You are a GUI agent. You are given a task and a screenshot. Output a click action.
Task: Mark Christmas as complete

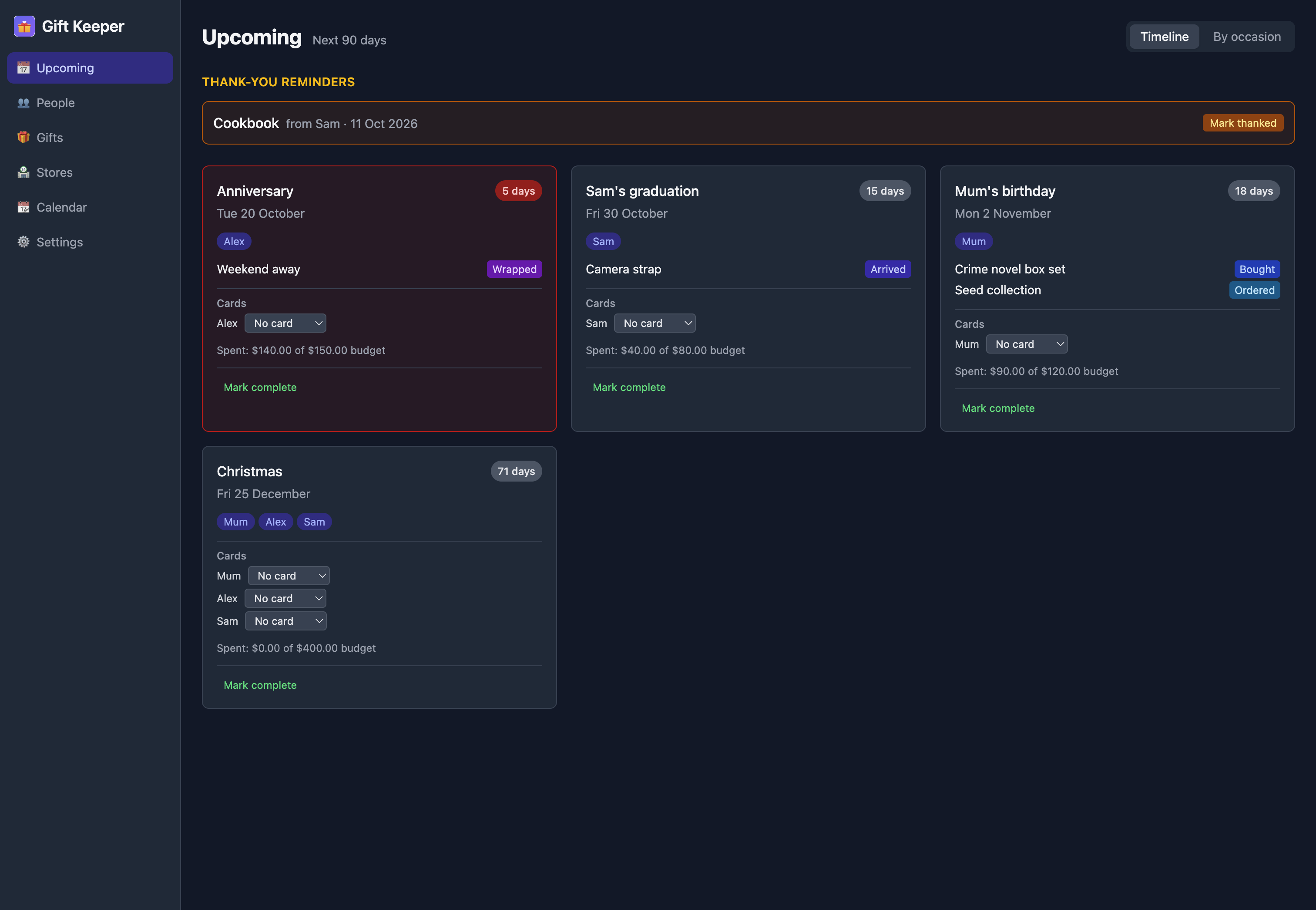point(260,685)
